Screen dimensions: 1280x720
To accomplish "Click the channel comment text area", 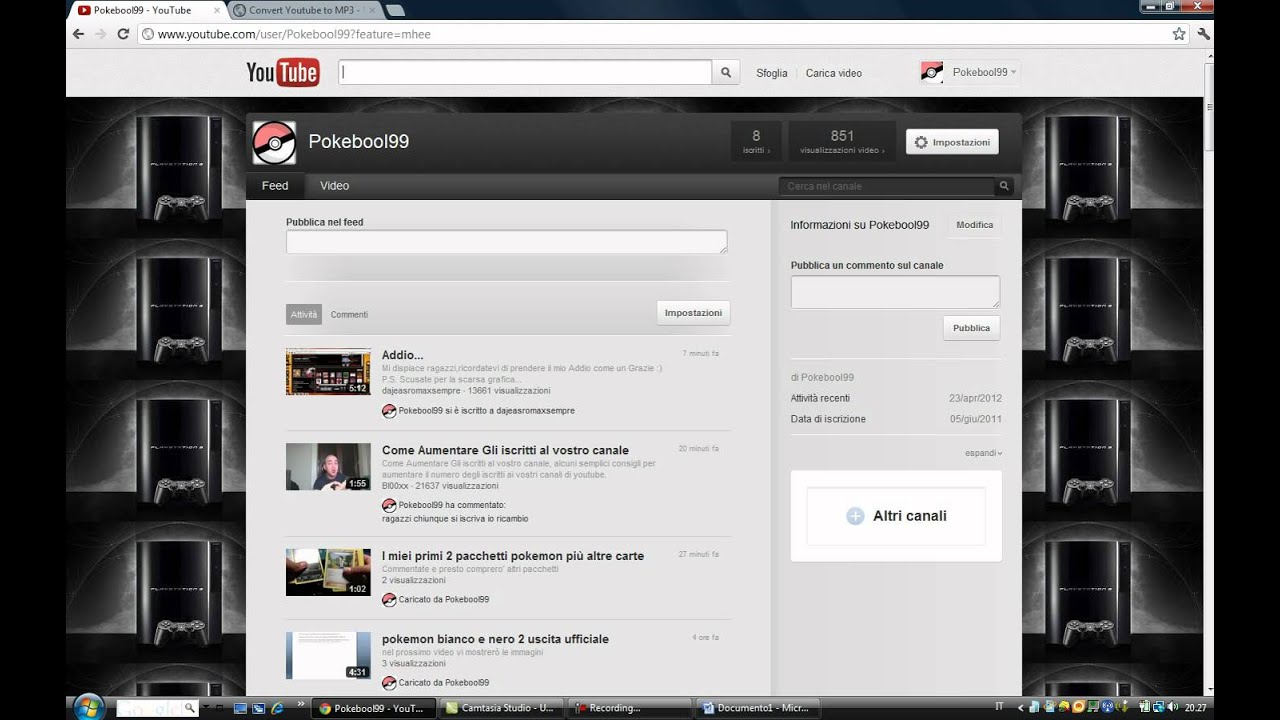I will click(x=895, y=292).
